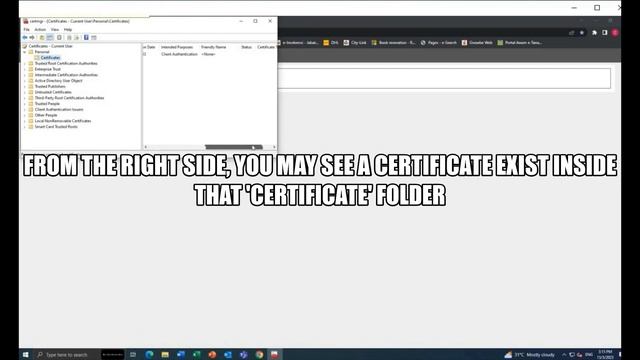Sort by the Status column header
Image resolution: width=640 pixels, height=360 pixels.
tap(247, 47)
